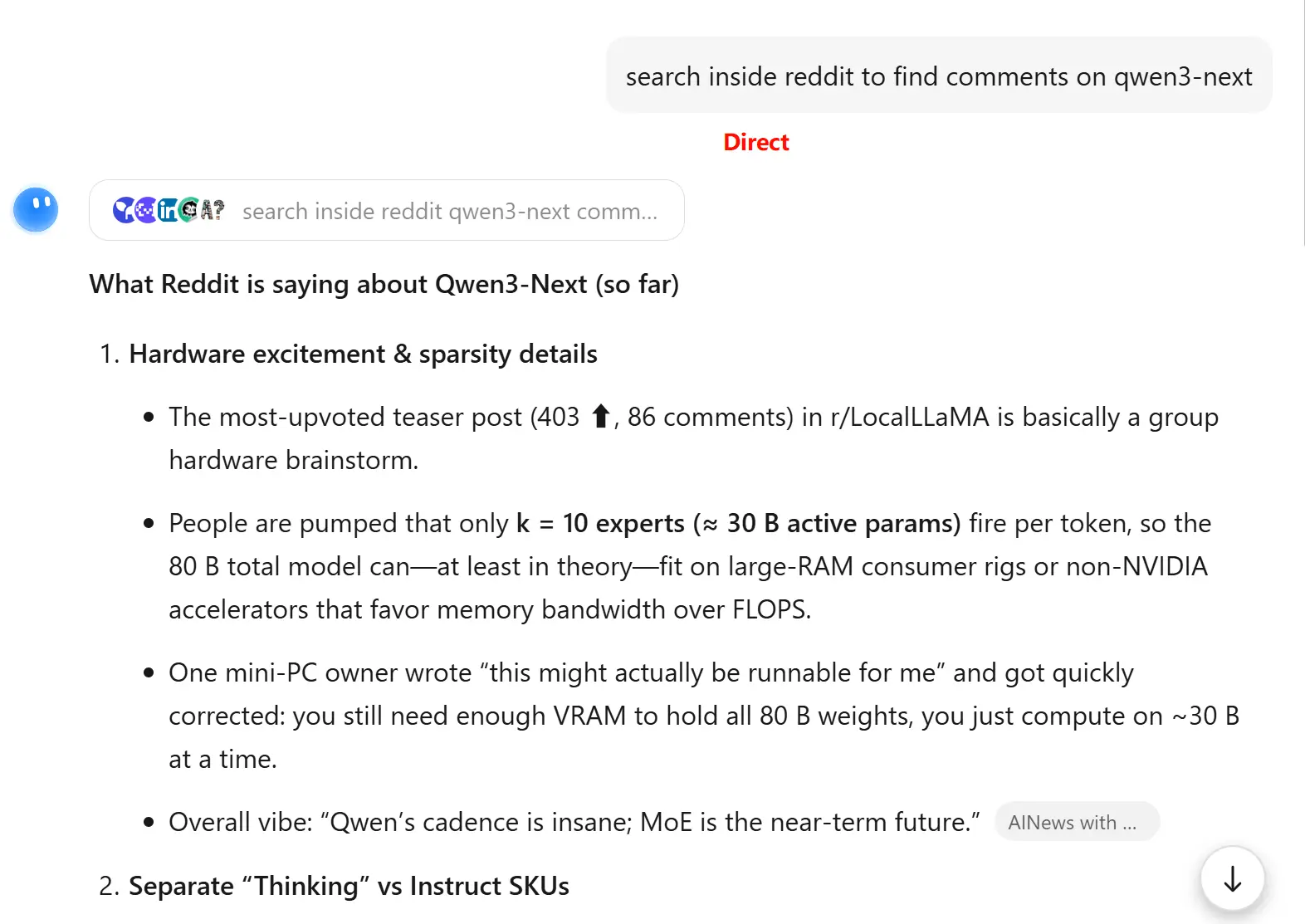Expand the 'search inside reddit qwen3-next' search pill
The image size is (1305, 924).
tap(449, 212)
